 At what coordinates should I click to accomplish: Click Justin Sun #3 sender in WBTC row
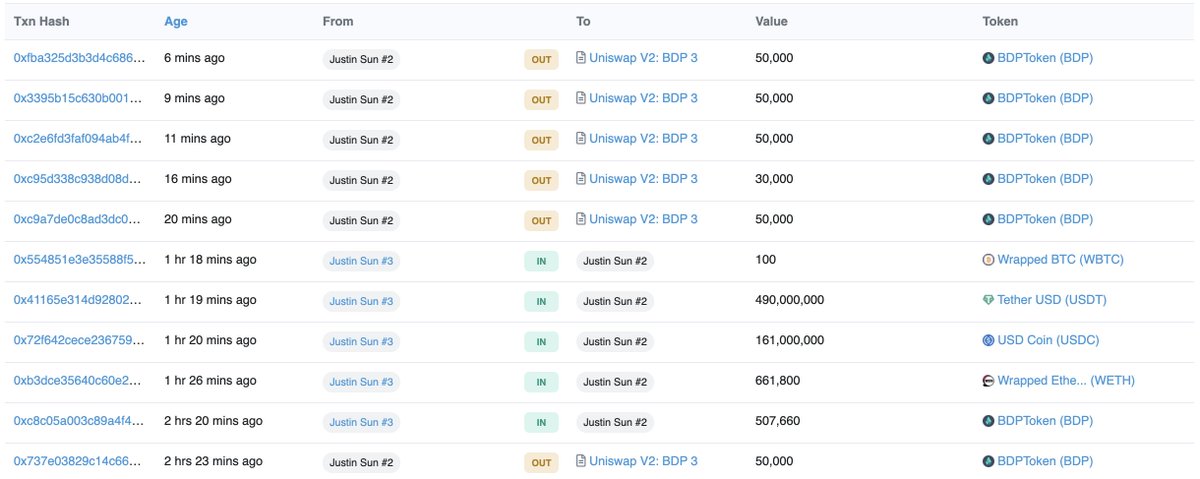362,261
